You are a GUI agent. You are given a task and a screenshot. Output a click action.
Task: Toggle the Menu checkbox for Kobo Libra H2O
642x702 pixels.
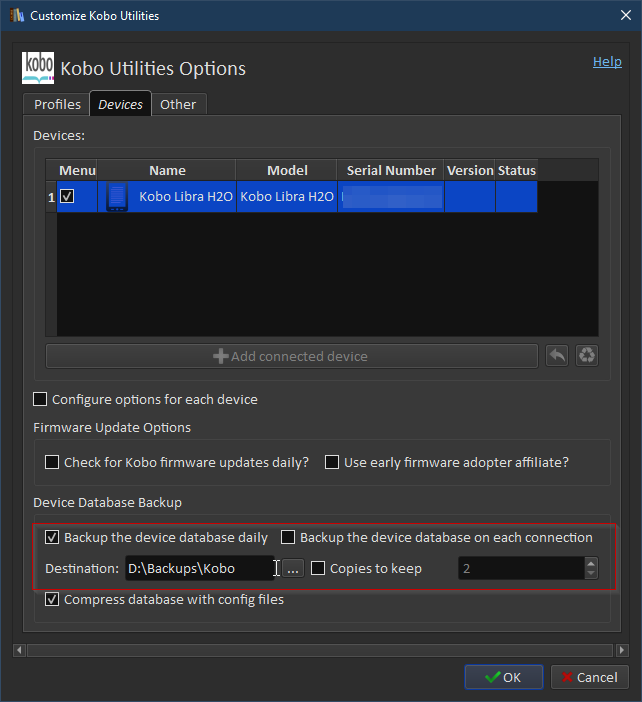(67, 197)
